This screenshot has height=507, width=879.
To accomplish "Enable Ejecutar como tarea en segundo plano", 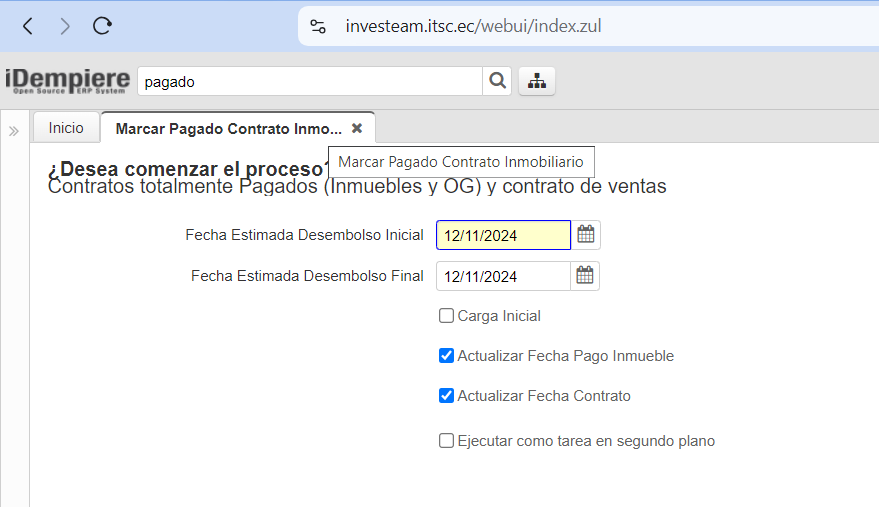I will point(446,441).
